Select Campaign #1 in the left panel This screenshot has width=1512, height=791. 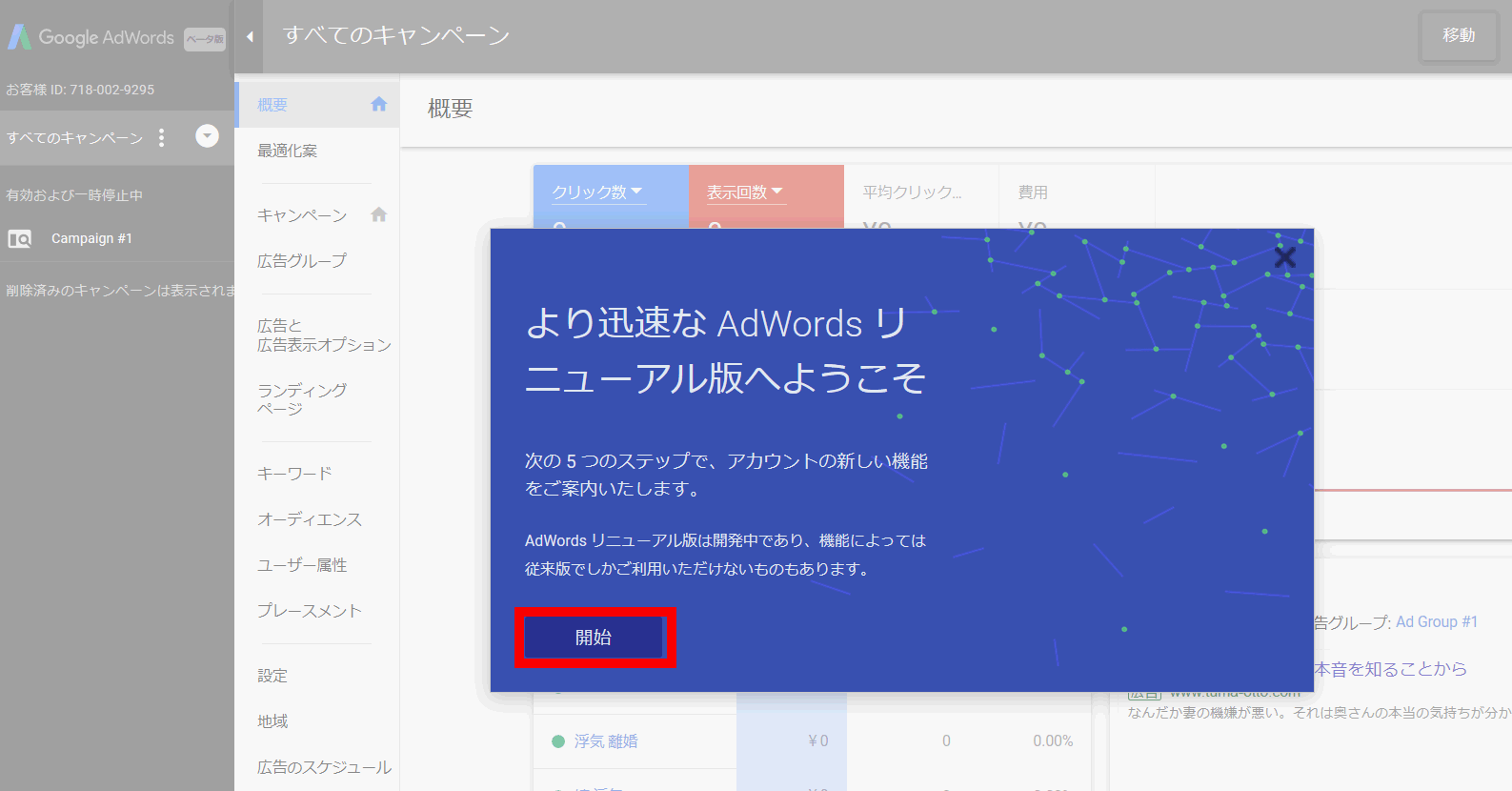click(x=91, y=238)
